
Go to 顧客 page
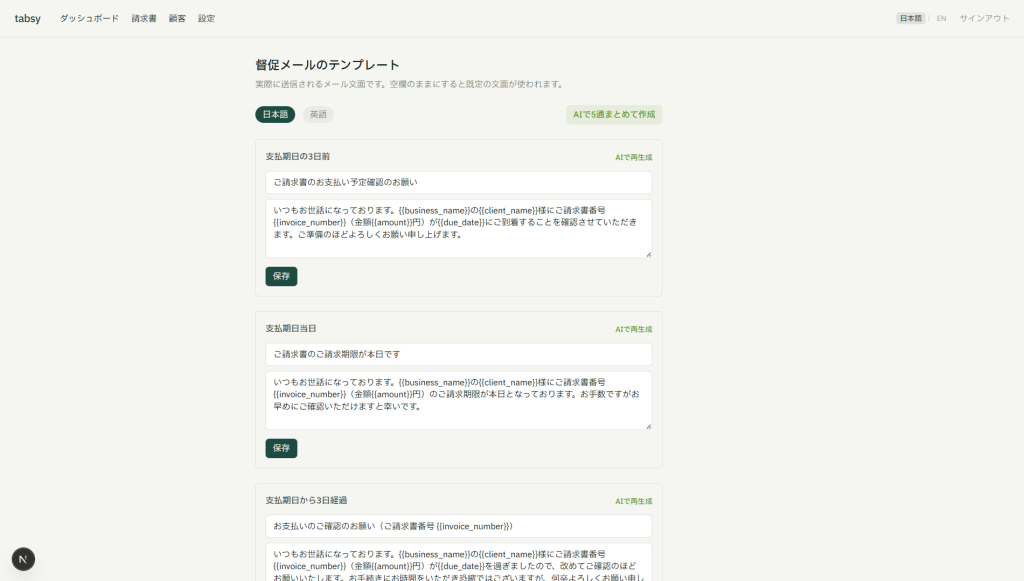click(x=177, y=18)
